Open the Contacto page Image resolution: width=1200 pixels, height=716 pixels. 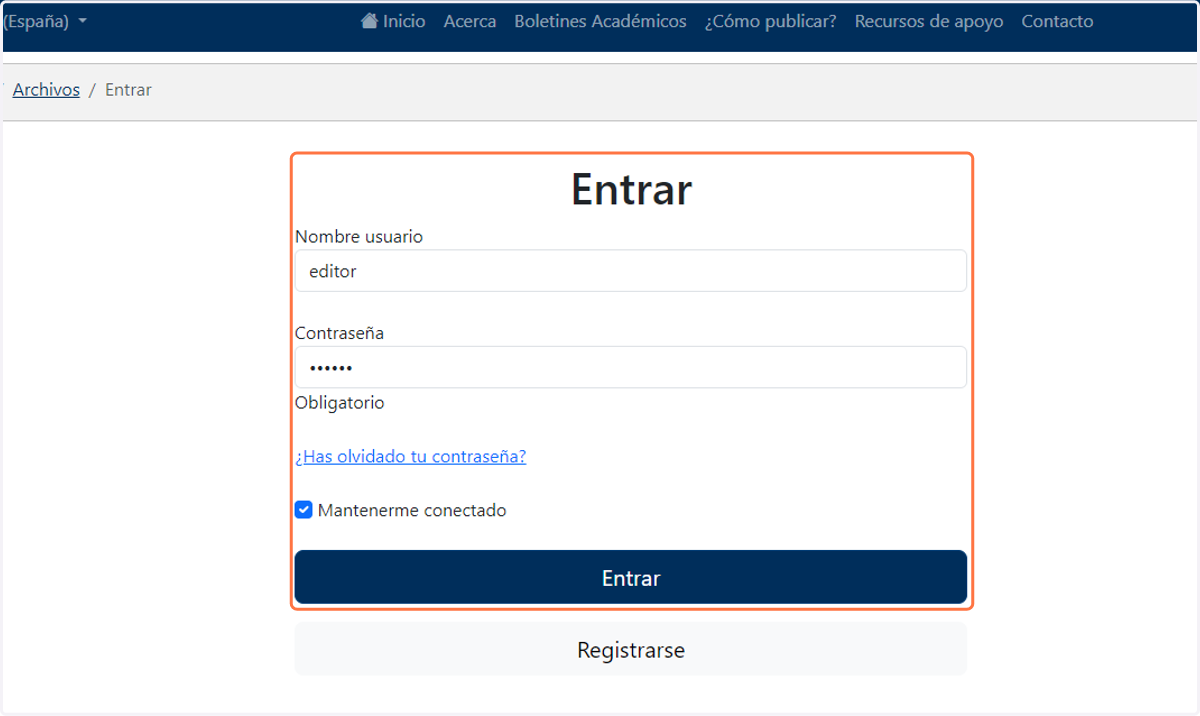click(x=1057, y=21)
